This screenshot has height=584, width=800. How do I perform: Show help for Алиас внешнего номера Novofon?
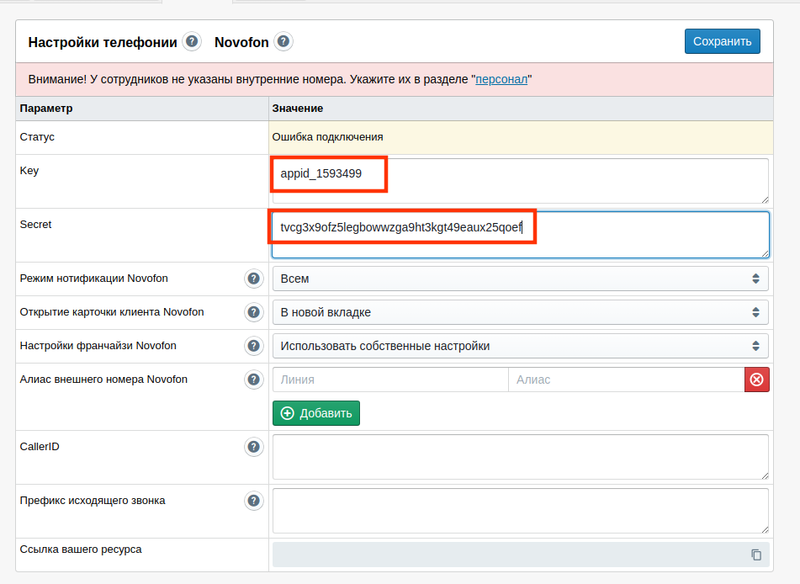(x=254, y=379)
